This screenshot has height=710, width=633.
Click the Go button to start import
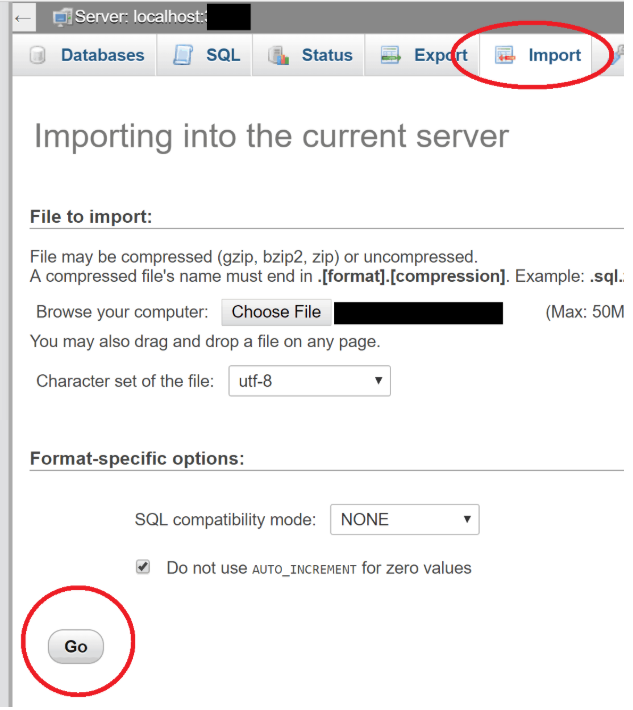click(x=76, y=647)
